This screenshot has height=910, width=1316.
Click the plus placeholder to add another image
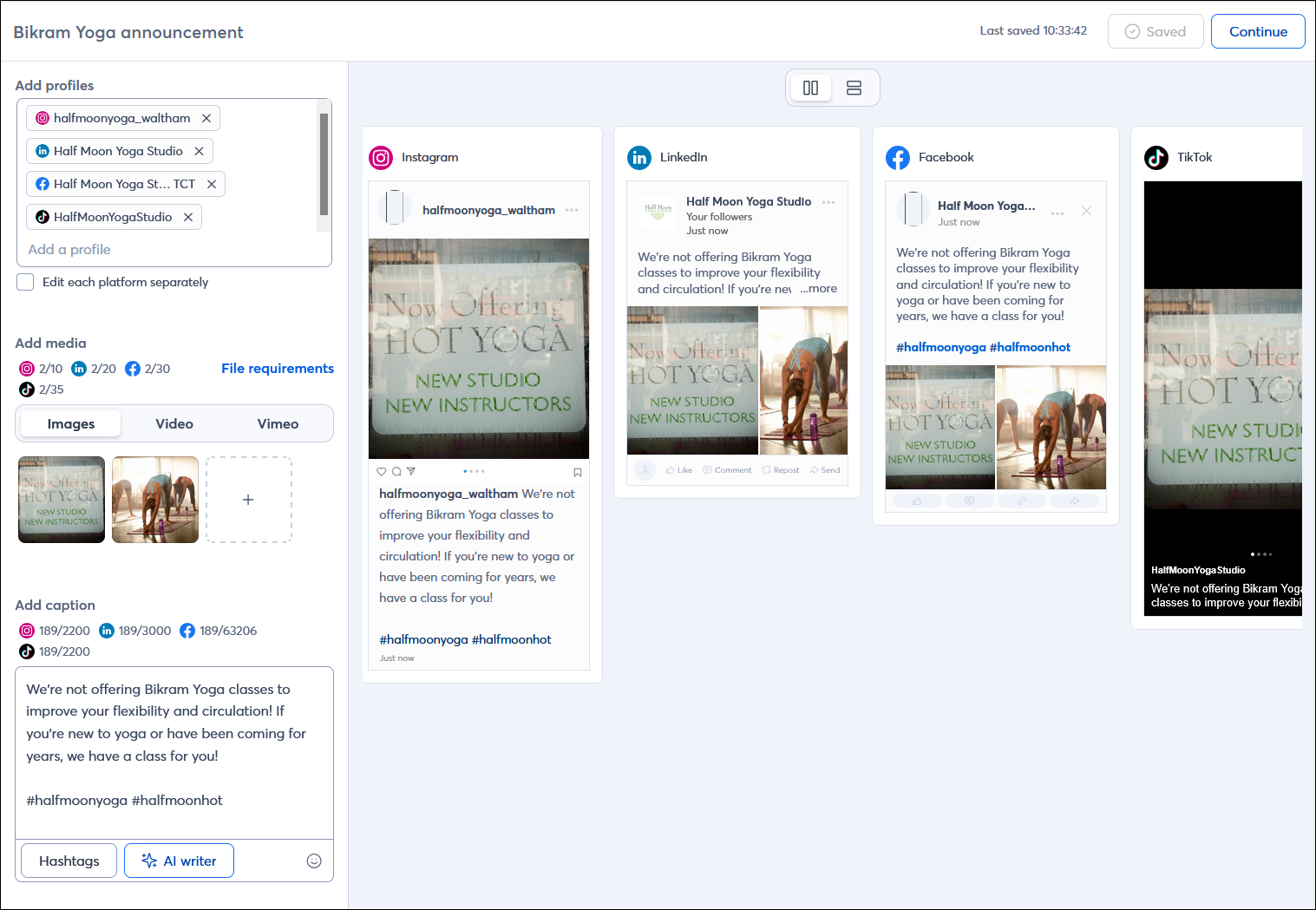click(x=248, y=500)
